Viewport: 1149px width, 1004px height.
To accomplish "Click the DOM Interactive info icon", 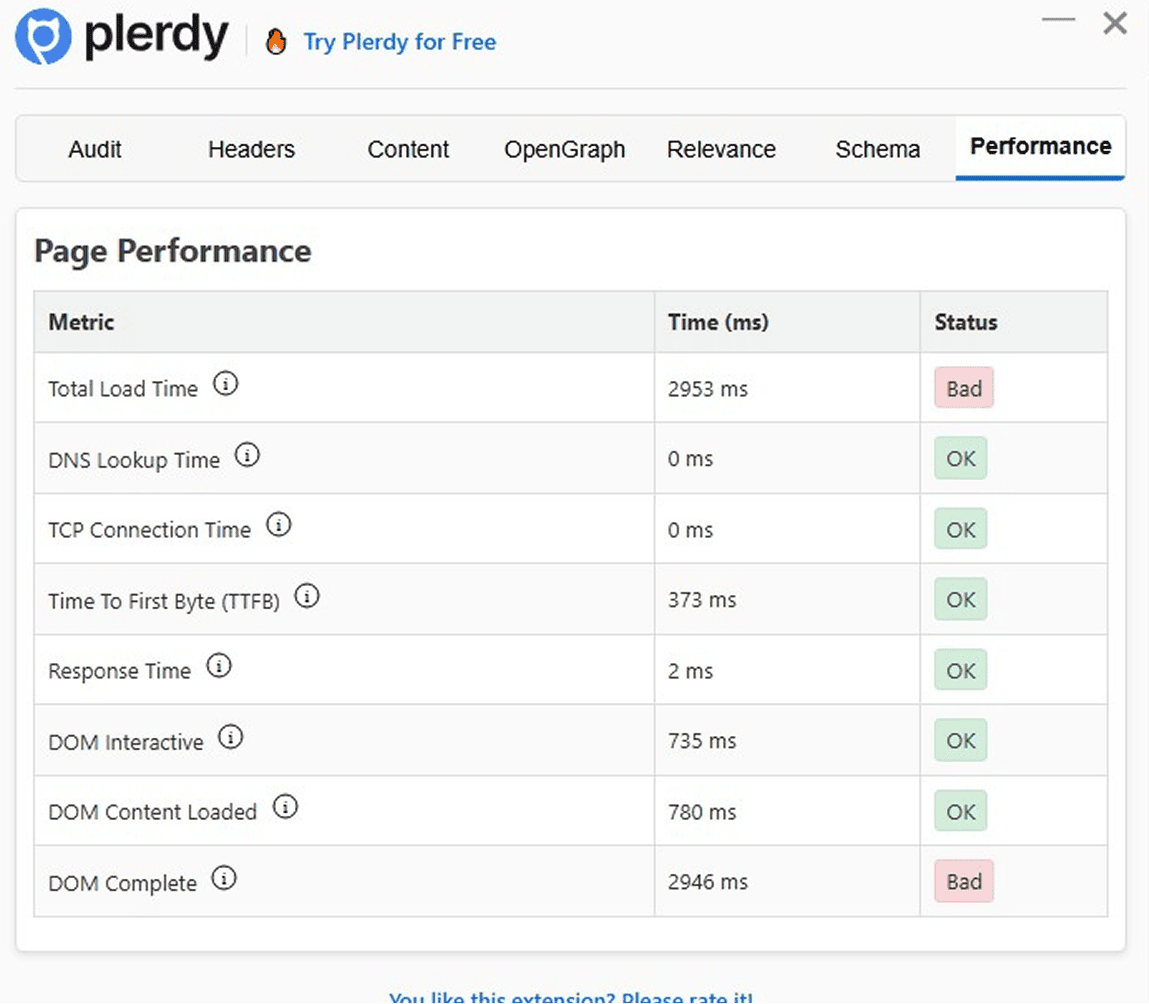I will [230, 736].
